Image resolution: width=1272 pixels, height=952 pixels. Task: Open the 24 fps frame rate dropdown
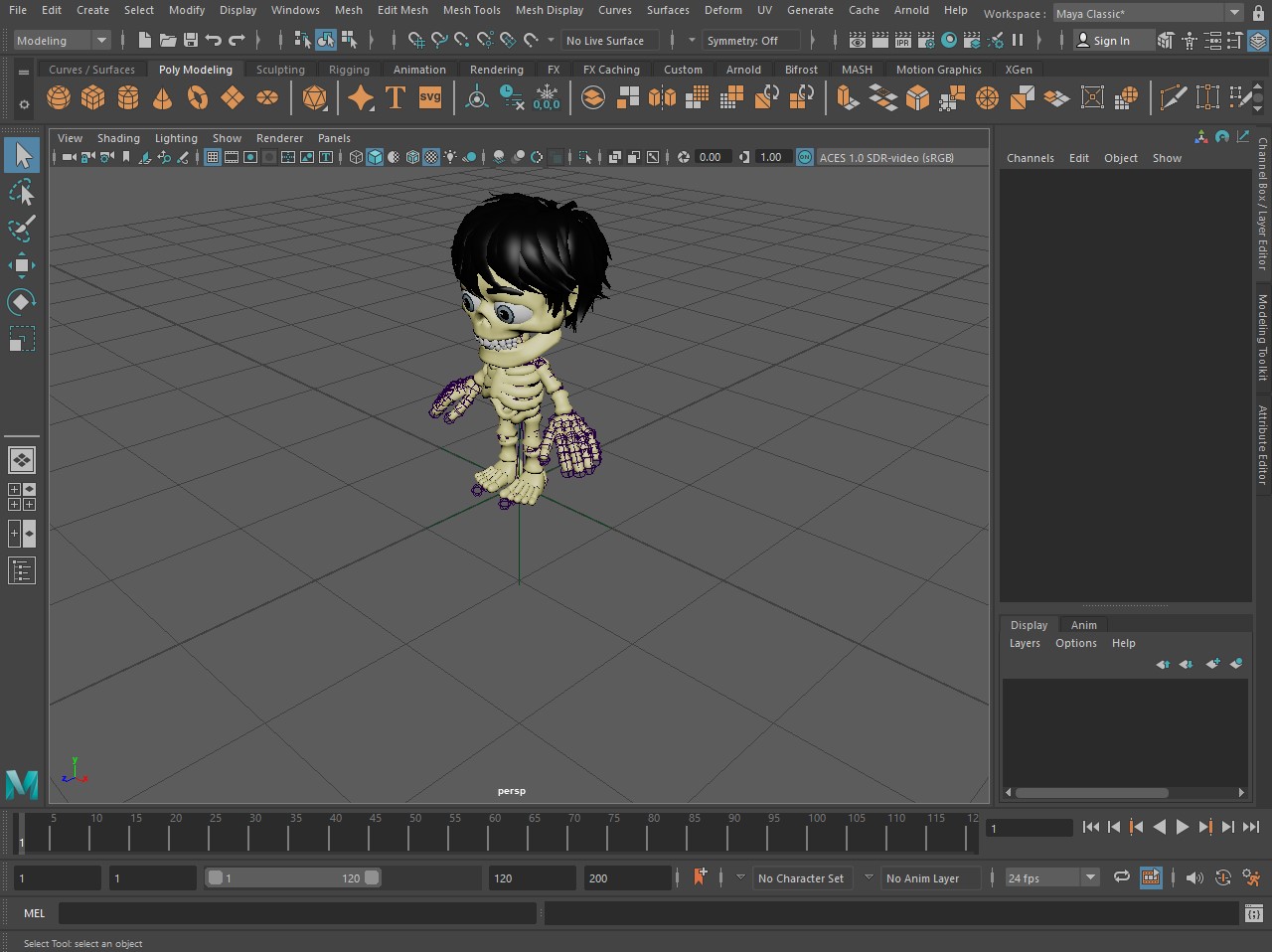(1051, 877)
